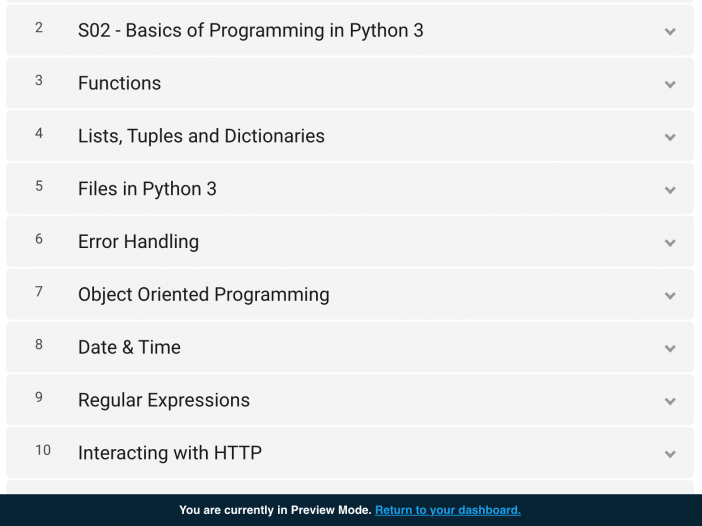Select Interacting with HTTP title text
Image resolution: width=702 pixels, height=526 pixels.
(170, 453)
